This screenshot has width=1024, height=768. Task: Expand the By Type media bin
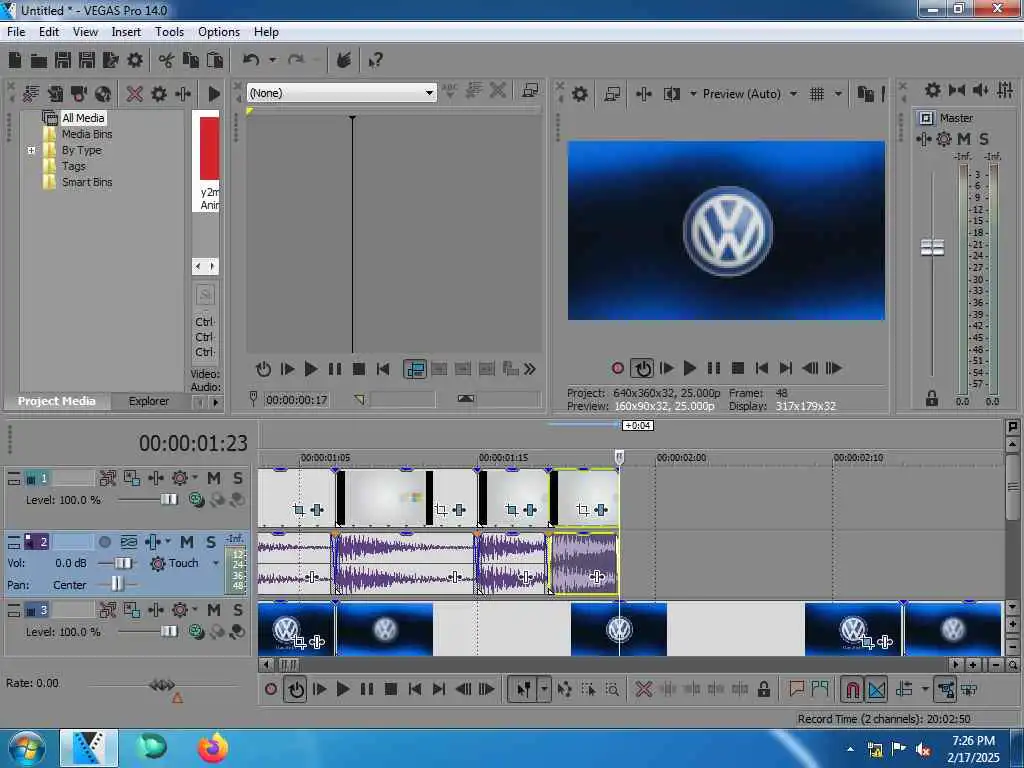point(31,150)
